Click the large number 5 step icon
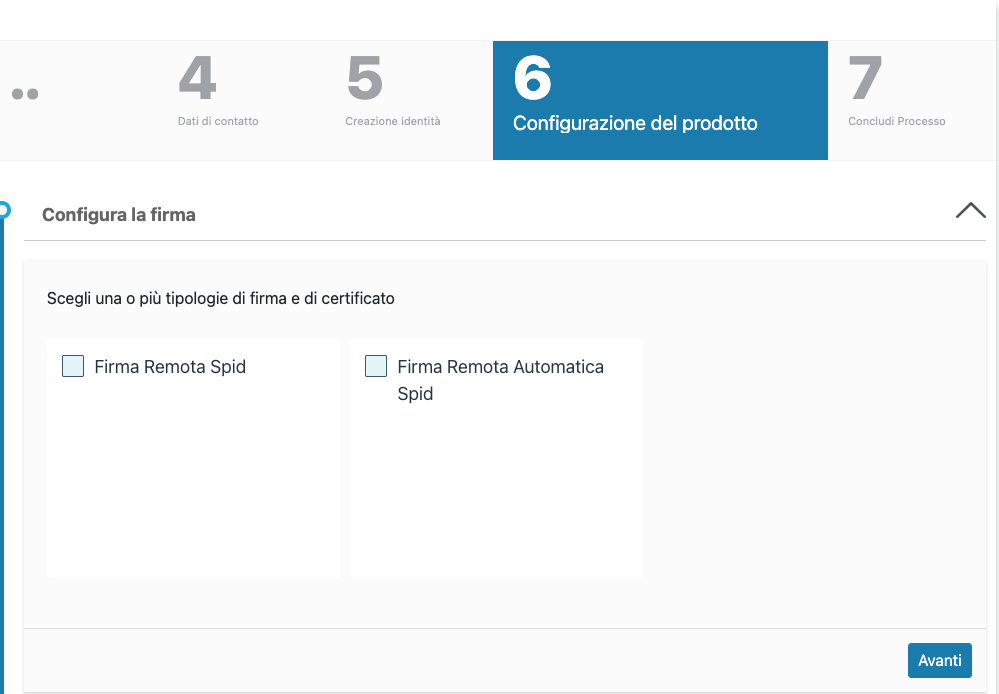This screenshot has height=694, width=999. coord(365,79)
